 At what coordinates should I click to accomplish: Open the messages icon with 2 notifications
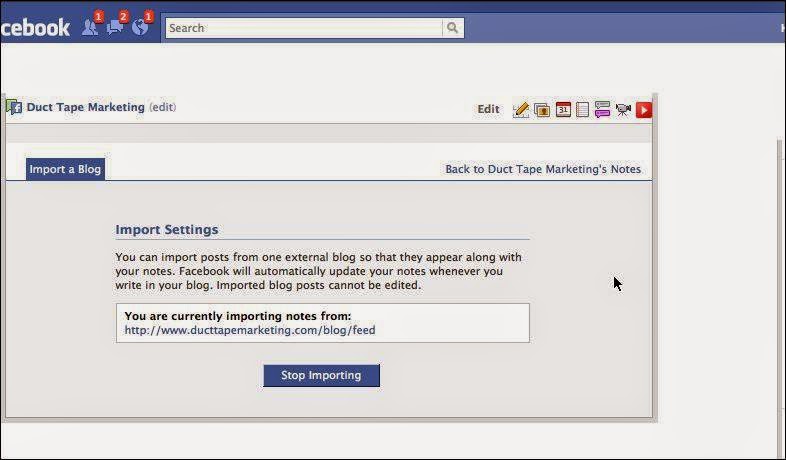tap(115, 27)
